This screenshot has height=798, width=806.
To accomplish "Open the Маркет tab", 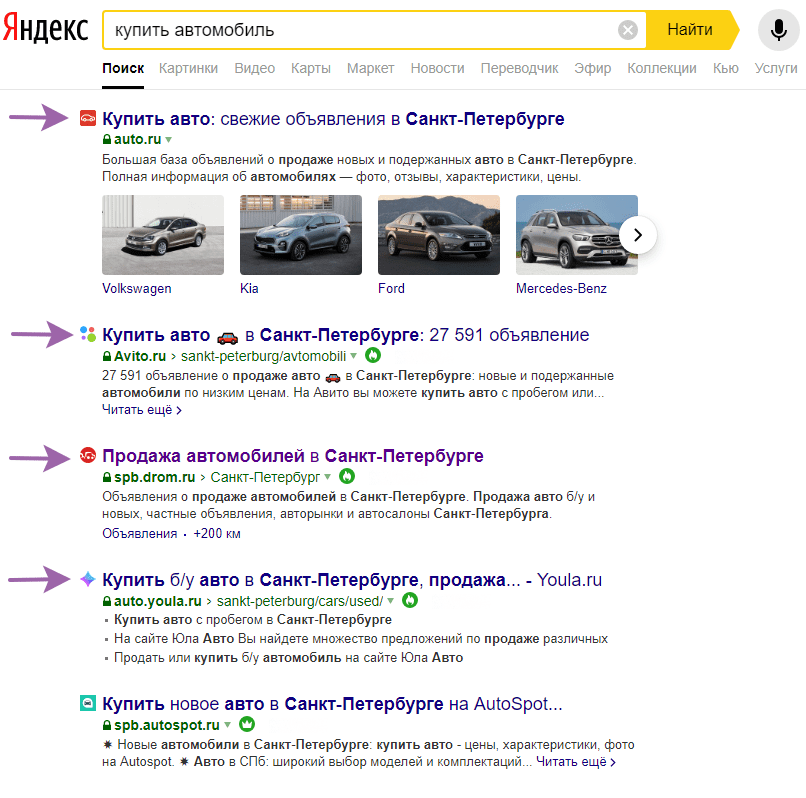I will point(371,68).
